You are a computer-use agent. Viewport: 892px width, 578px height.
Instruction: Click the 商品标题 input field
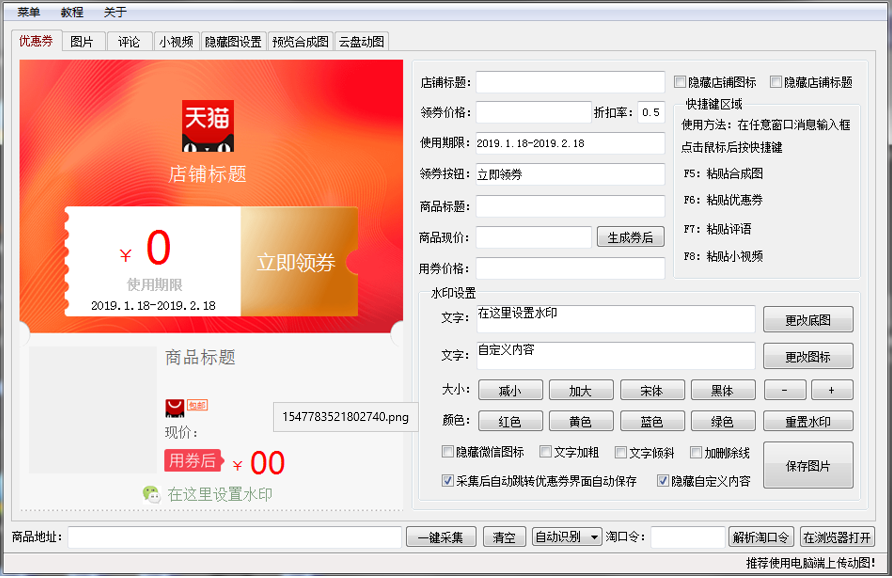pos(570,206)
